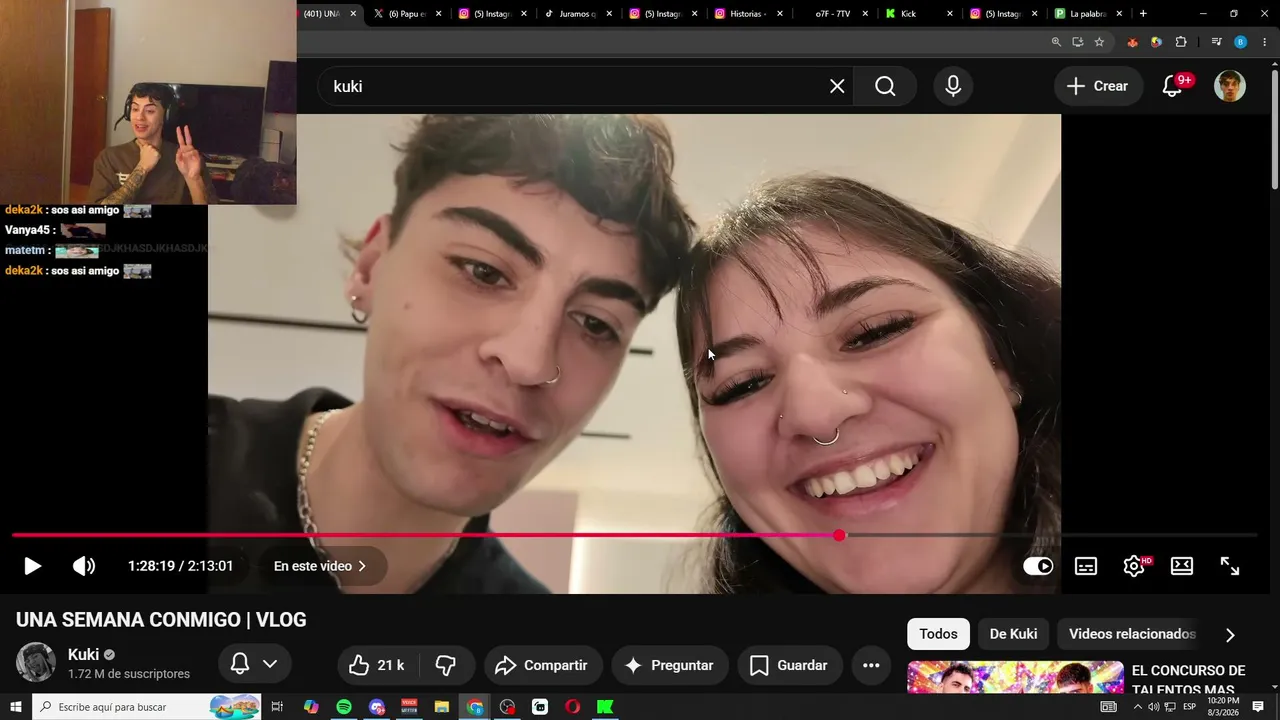Bookmark this page with the star
This screenshot has height=720, width=1280.
(1099, 42)
